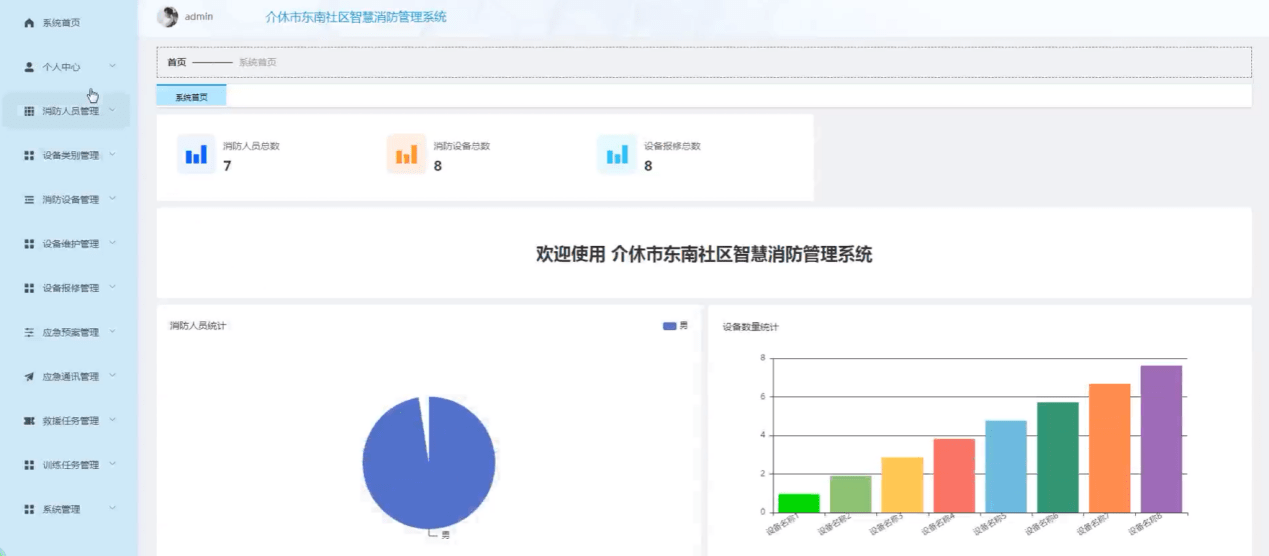This screenshot has height=556, width=1269.
Task: Open the 系统首页 sidebar menu item
Action: point(66,22)
